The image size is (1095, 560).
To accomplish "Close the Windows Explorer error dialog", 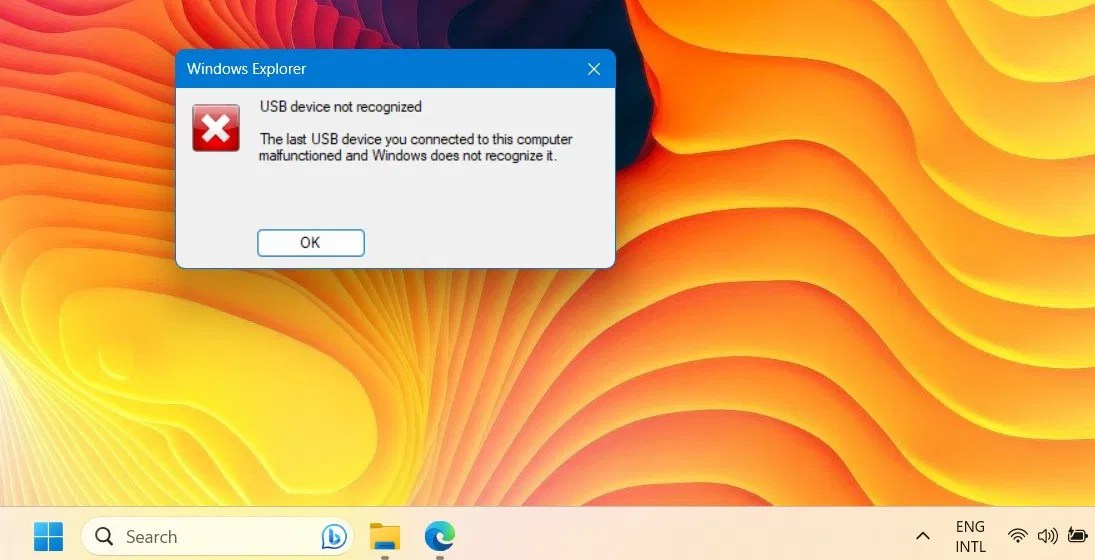I will pos(594,68).
